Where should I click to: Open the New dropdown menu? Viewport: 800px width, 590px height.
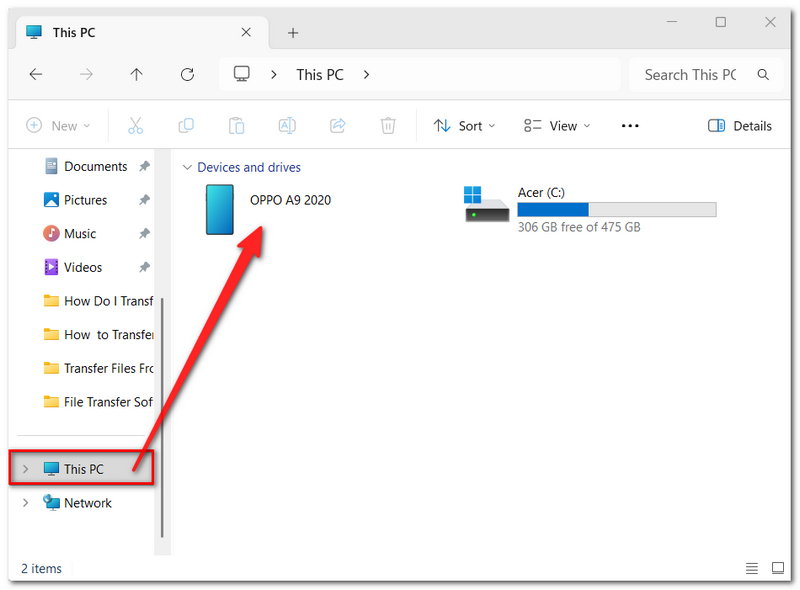click(x=58, y=126)
